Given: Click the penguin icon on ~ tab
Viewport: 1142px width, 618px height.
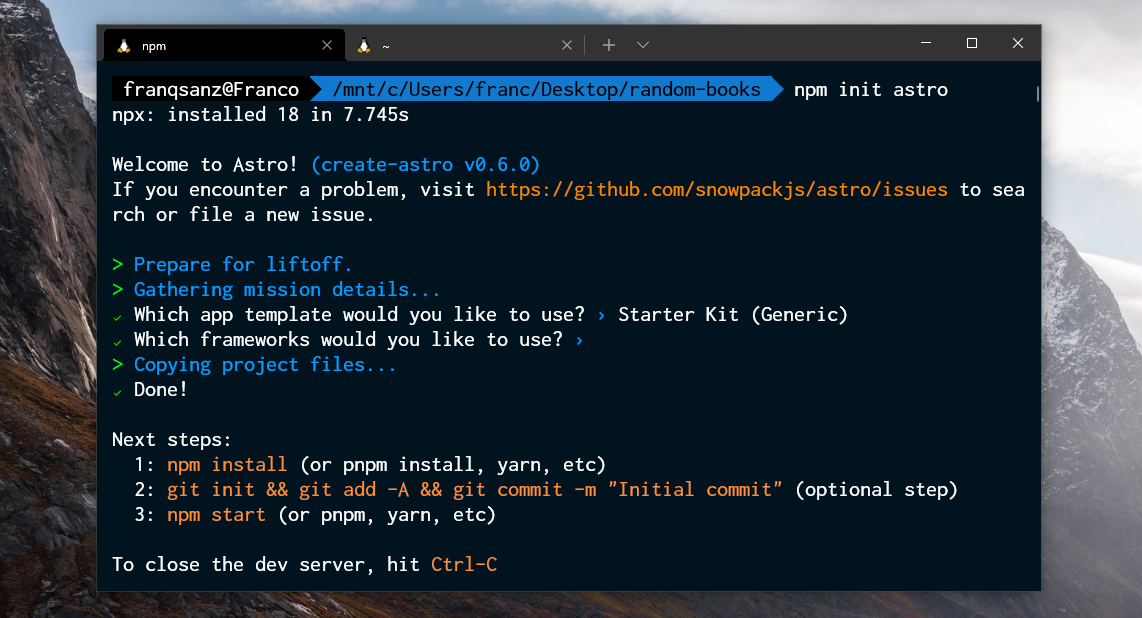Looking at the screenshot, I should 363,45.
